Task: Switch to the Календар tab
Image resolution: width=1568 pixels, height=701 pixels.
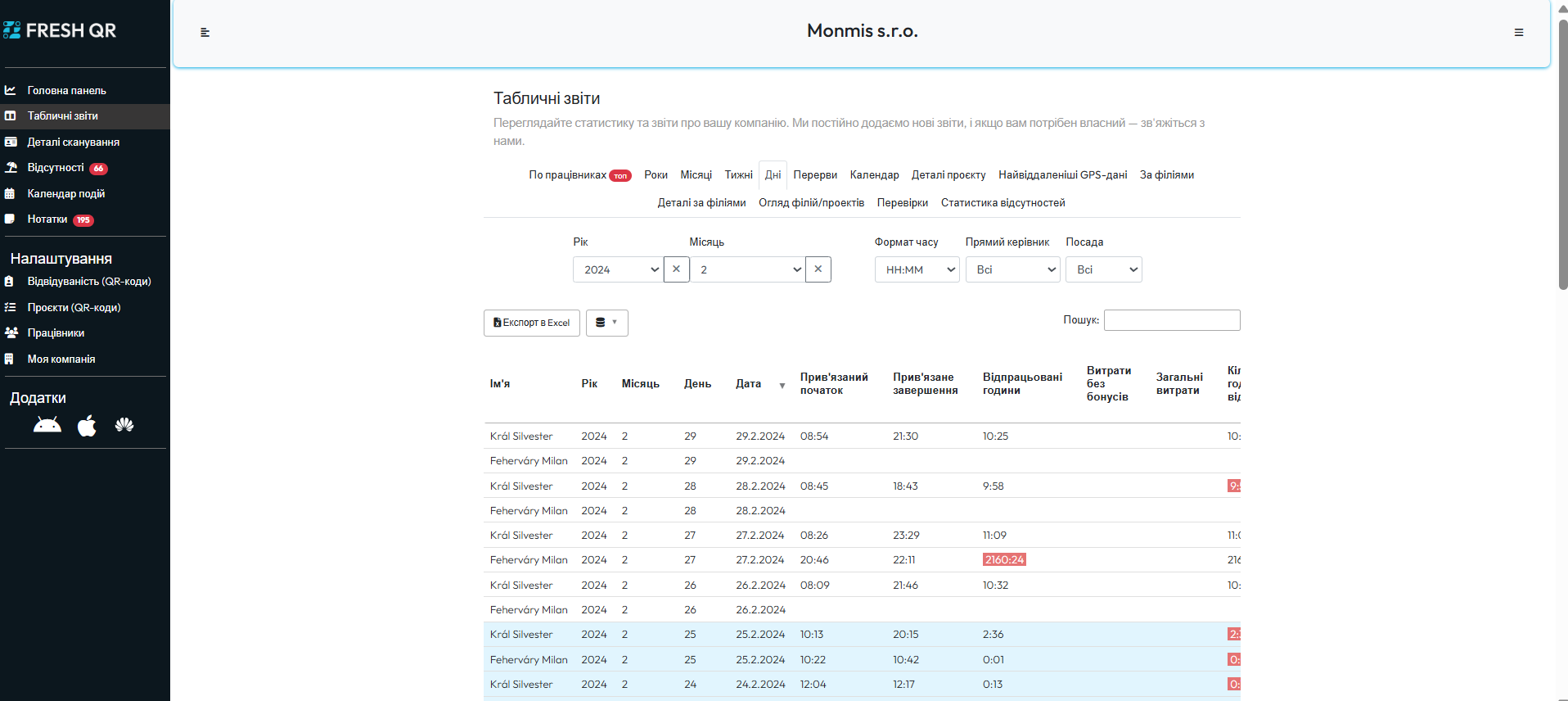Action: pyautogui.click(x=874, y=175)
